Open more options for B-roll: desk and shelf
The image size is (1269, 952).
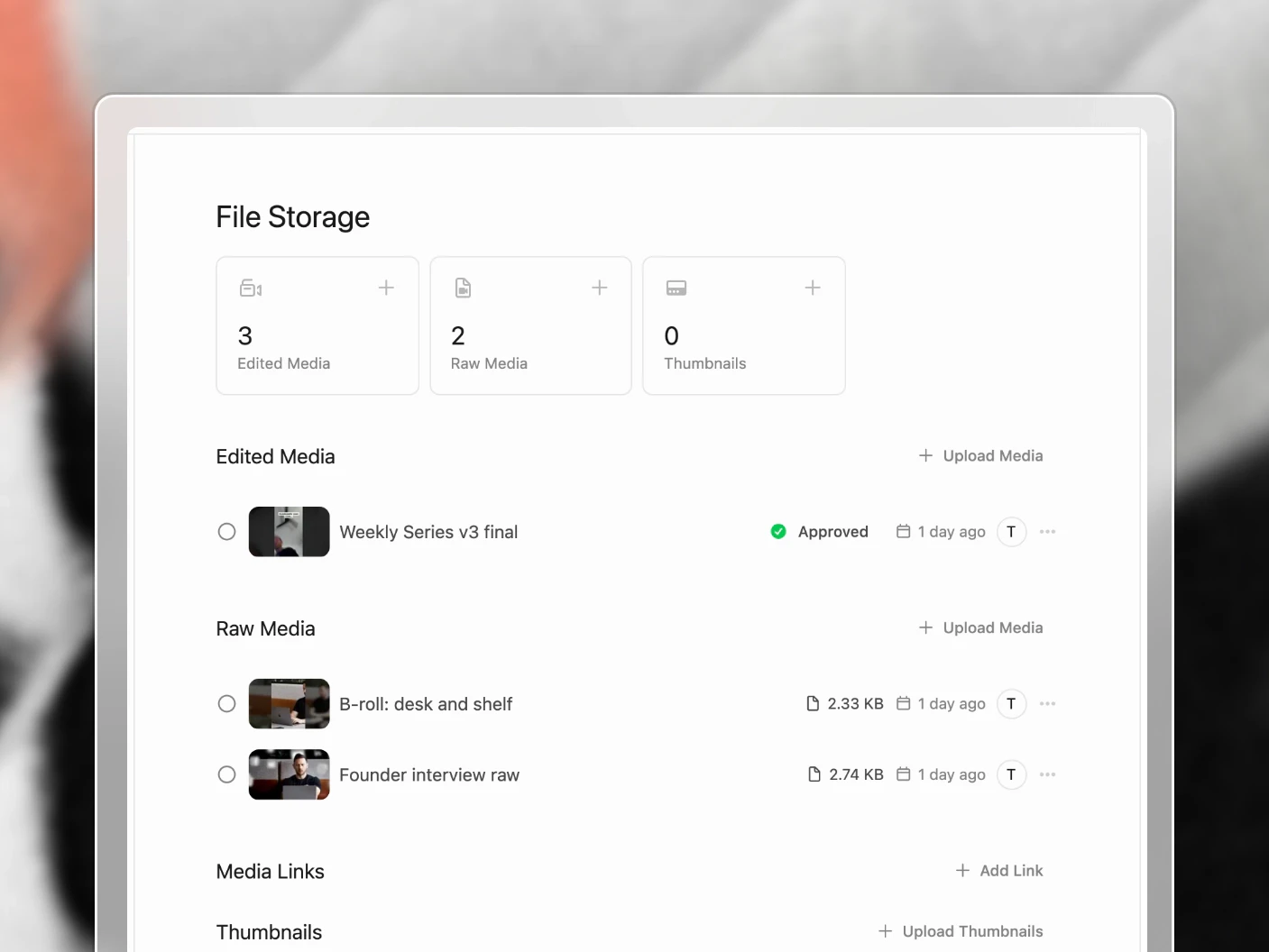1047,704
